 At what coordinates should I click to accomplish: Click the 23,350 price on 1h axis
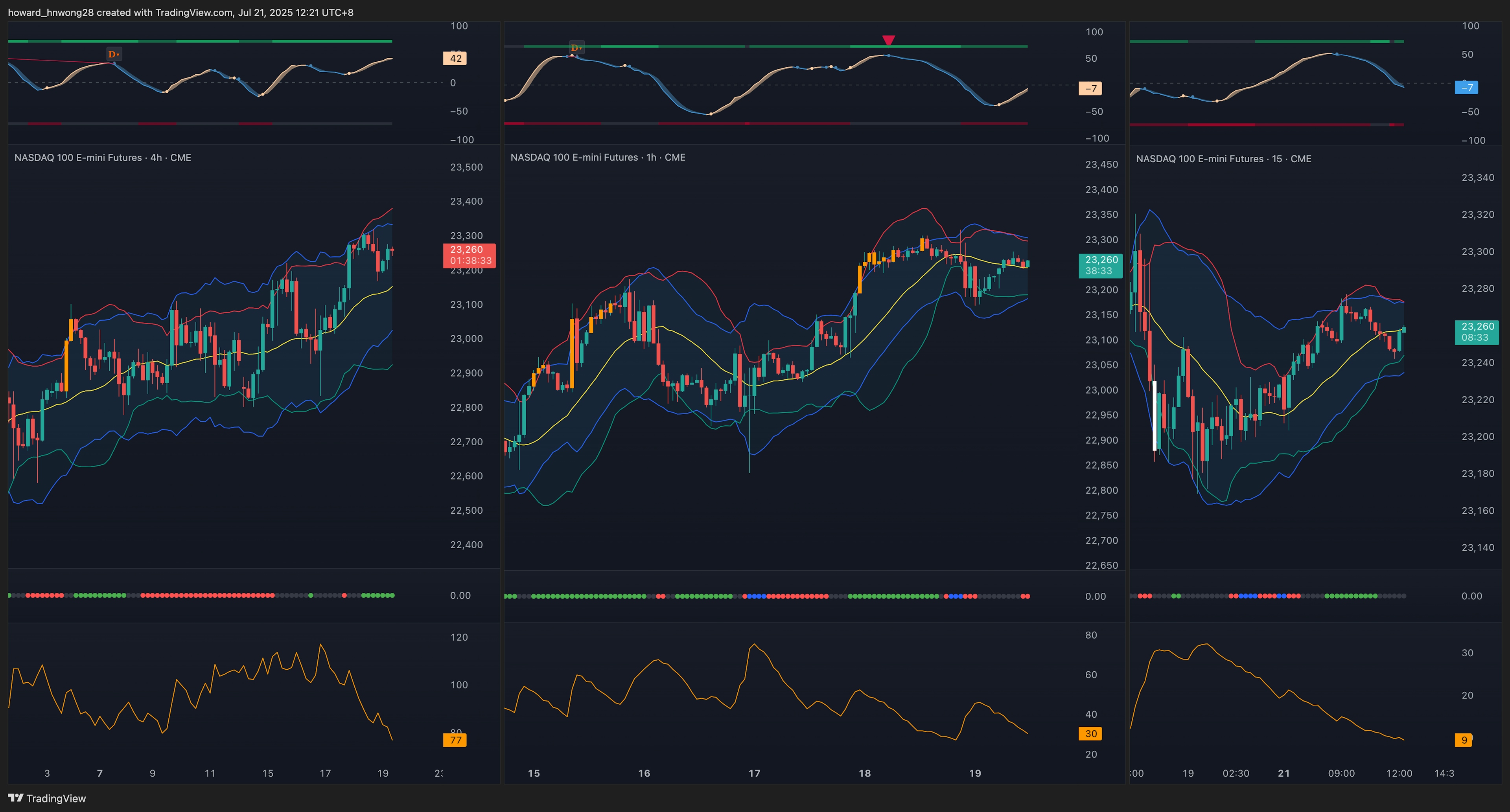click(x=1101, y=215)
